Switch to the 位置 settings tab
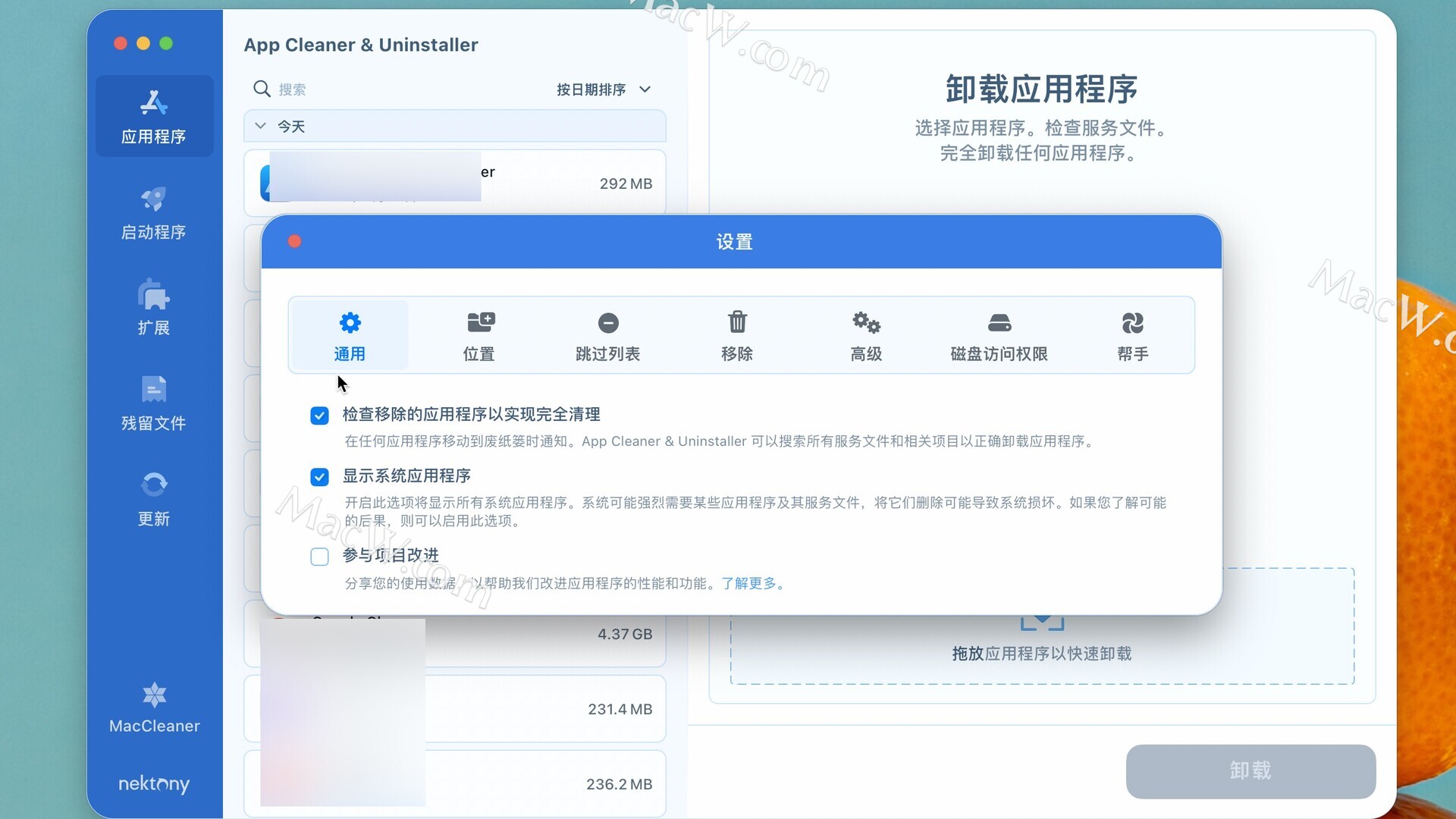Screen dimensions: 1456x819 click(x=479, y=335)
